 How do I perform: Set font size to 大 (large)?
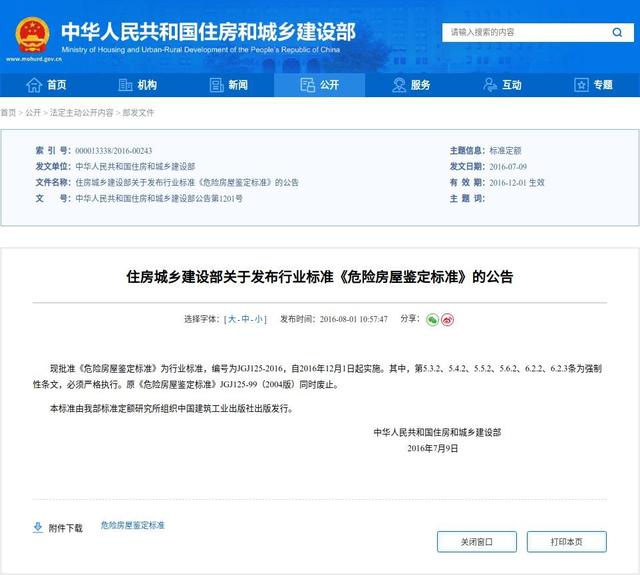coord(232,319)
